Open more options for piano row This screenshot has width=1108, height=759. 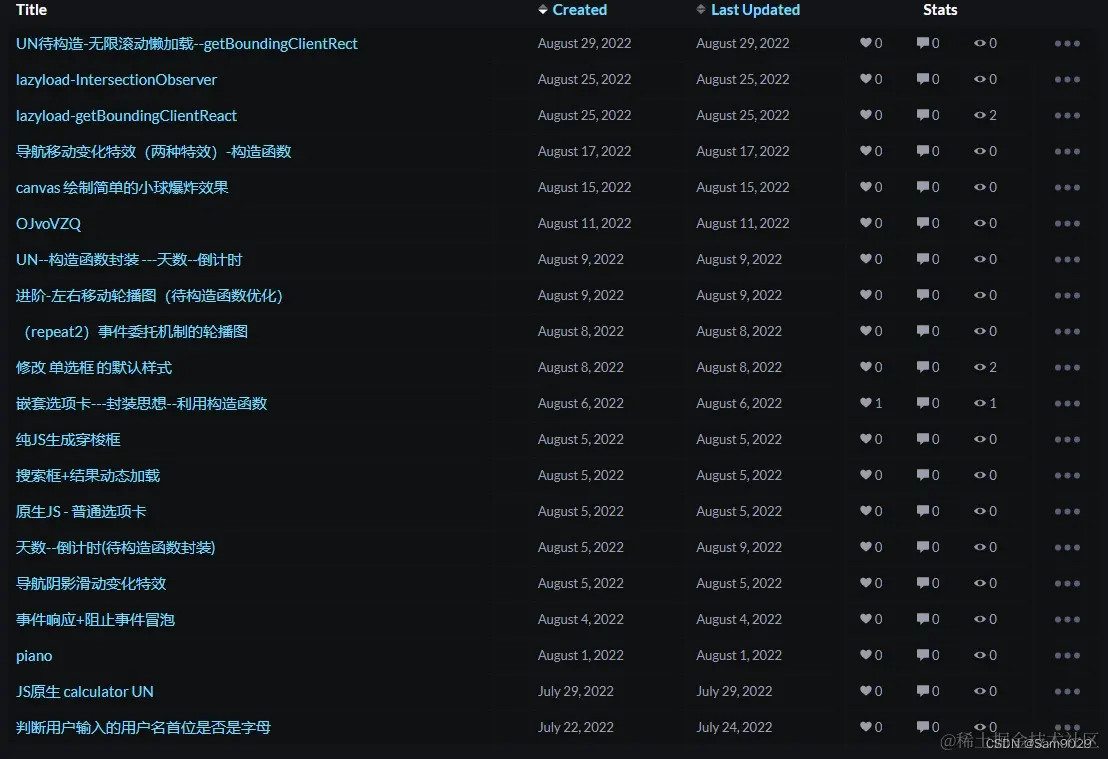coord(1067,655)
